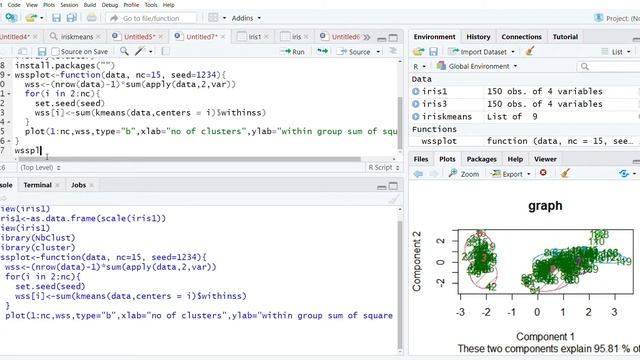
Task: Show editor document in new window
Action: [22, 51]
